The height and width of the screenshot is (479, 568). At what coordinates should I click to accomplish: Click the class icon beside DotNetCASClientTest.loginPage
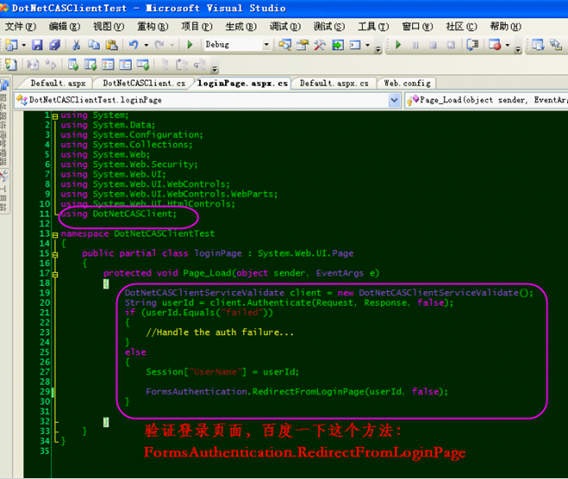[x=22, y=100]
